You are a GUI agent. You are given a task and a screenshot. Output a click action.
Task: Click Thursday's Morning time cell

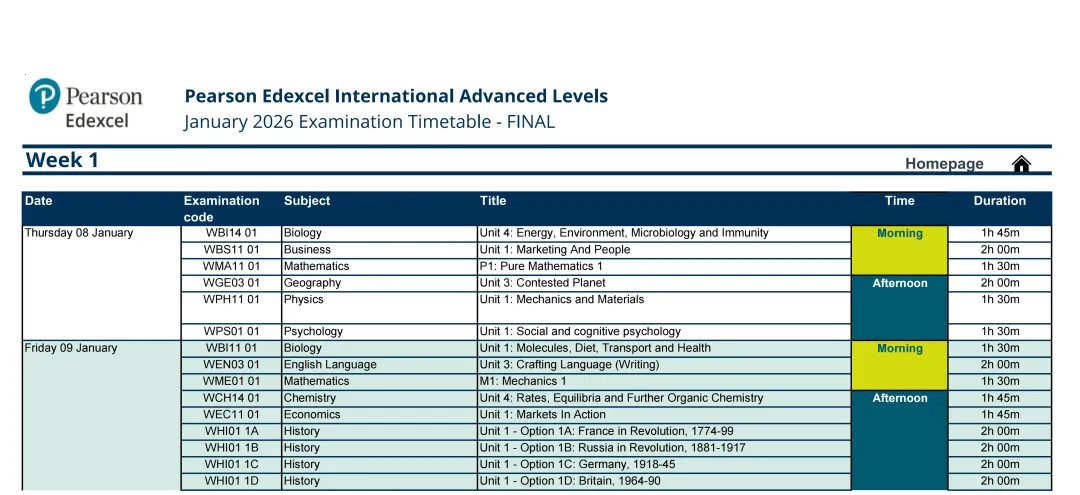(900, 250)
